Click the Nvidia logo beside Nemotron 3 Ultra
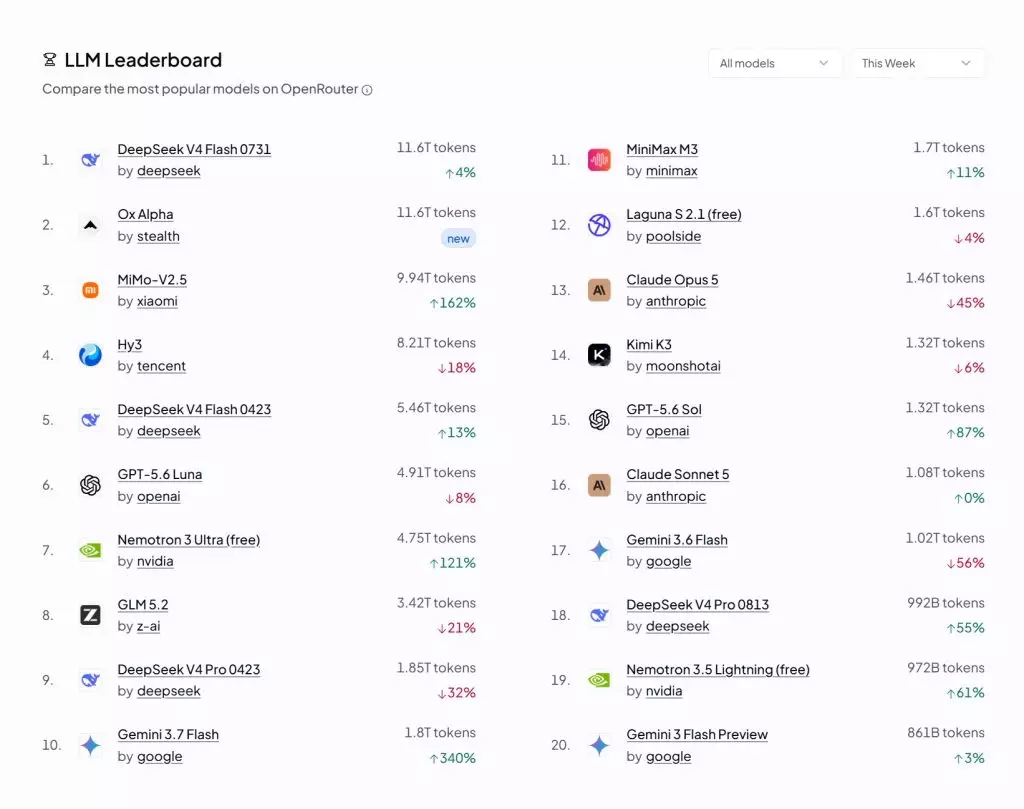The width and height of the screenshot is (1024, 809). click(90, 550)
